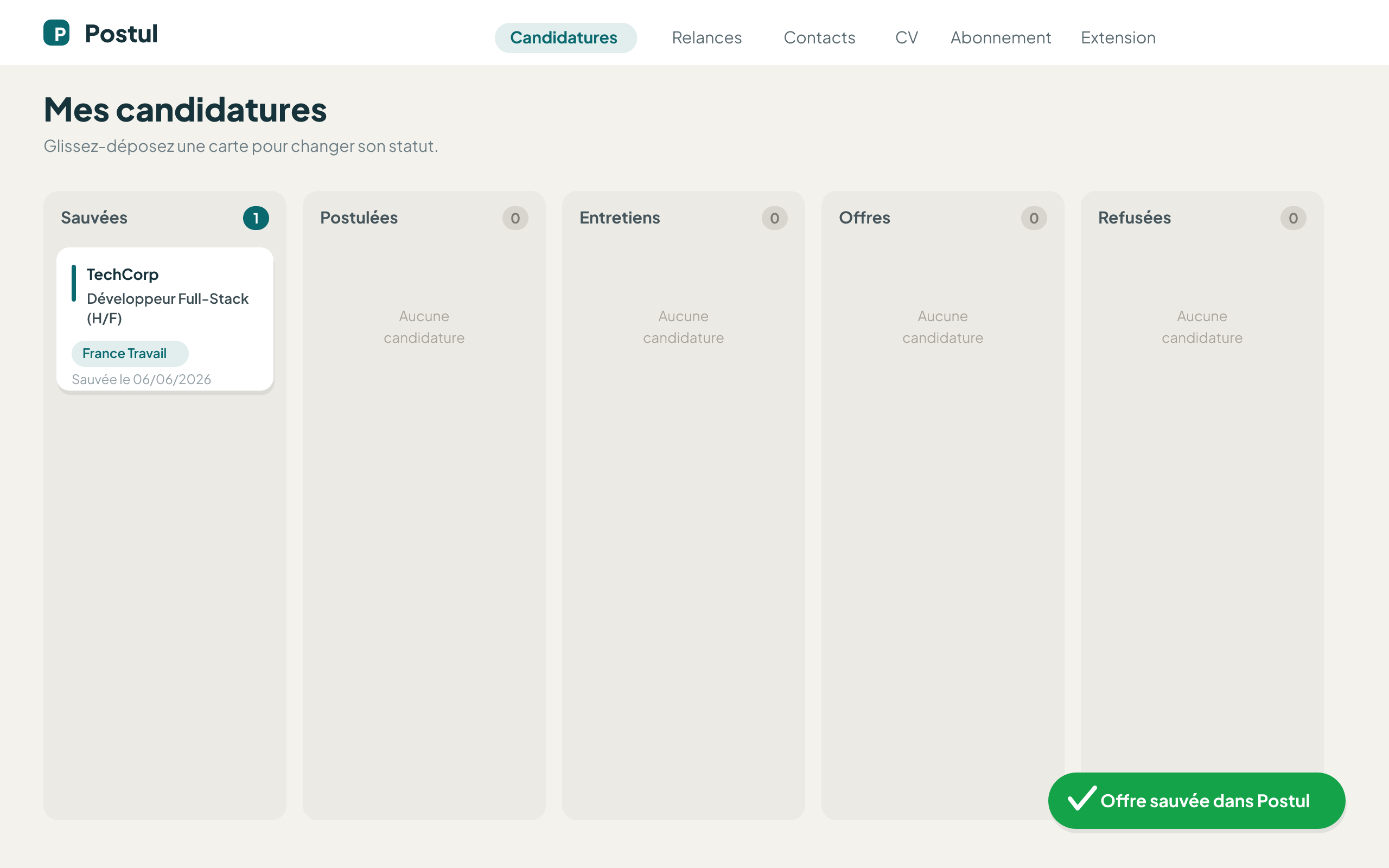The height and width of the screenshot is (868, 1389).
Task: Select the Sauvées column header
Action: [x=94, y=218]
